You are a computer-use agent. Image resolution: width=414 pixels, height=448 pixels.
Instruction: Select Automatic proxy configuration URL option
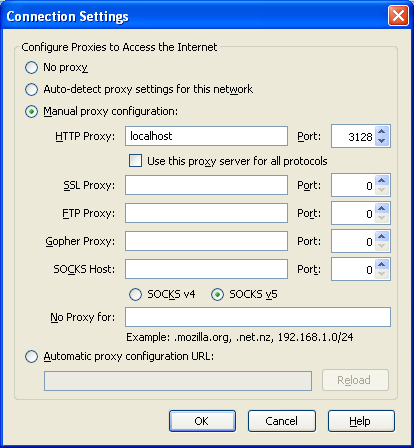(x=31, y=357)
